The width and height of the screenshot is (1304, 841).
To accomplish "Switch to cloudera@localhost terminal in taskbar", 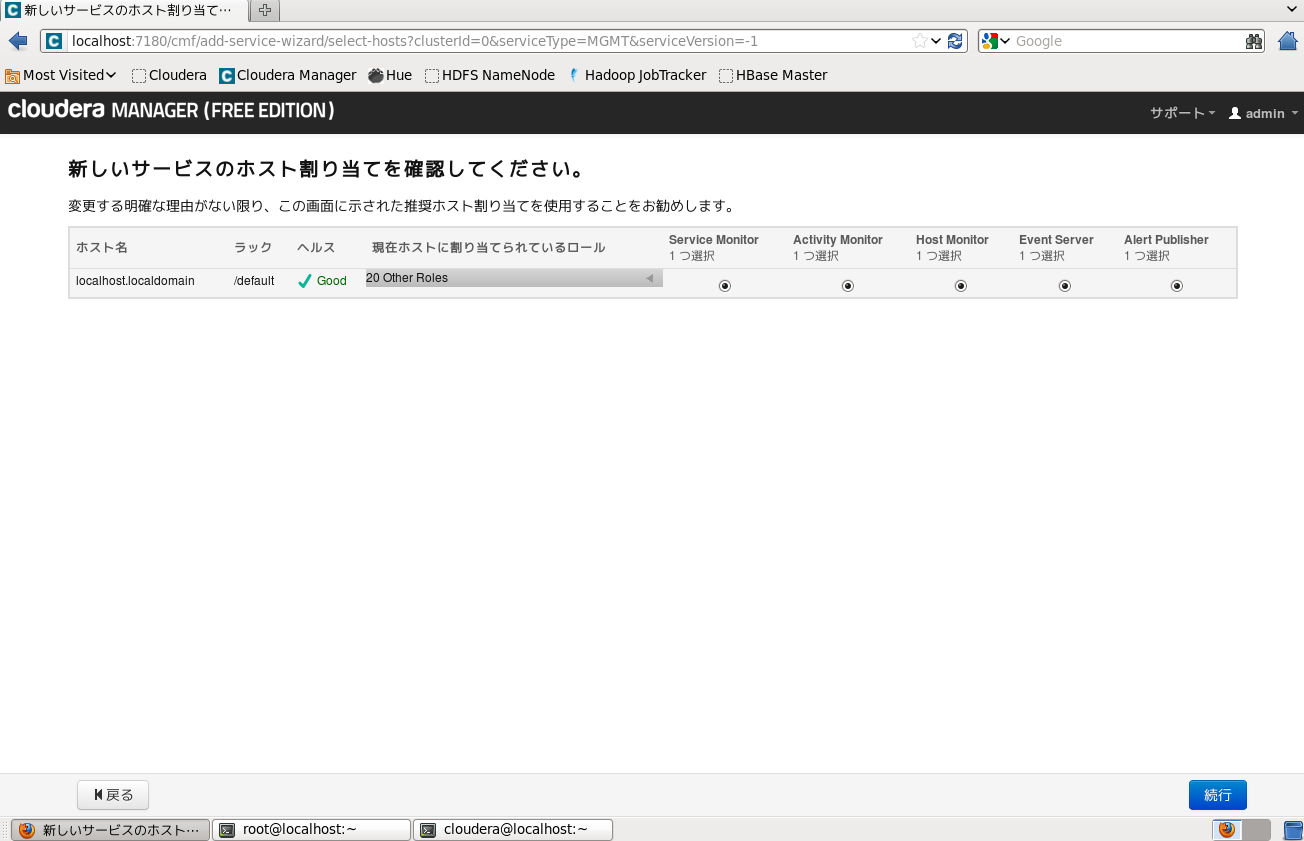I will pos(513,830).
